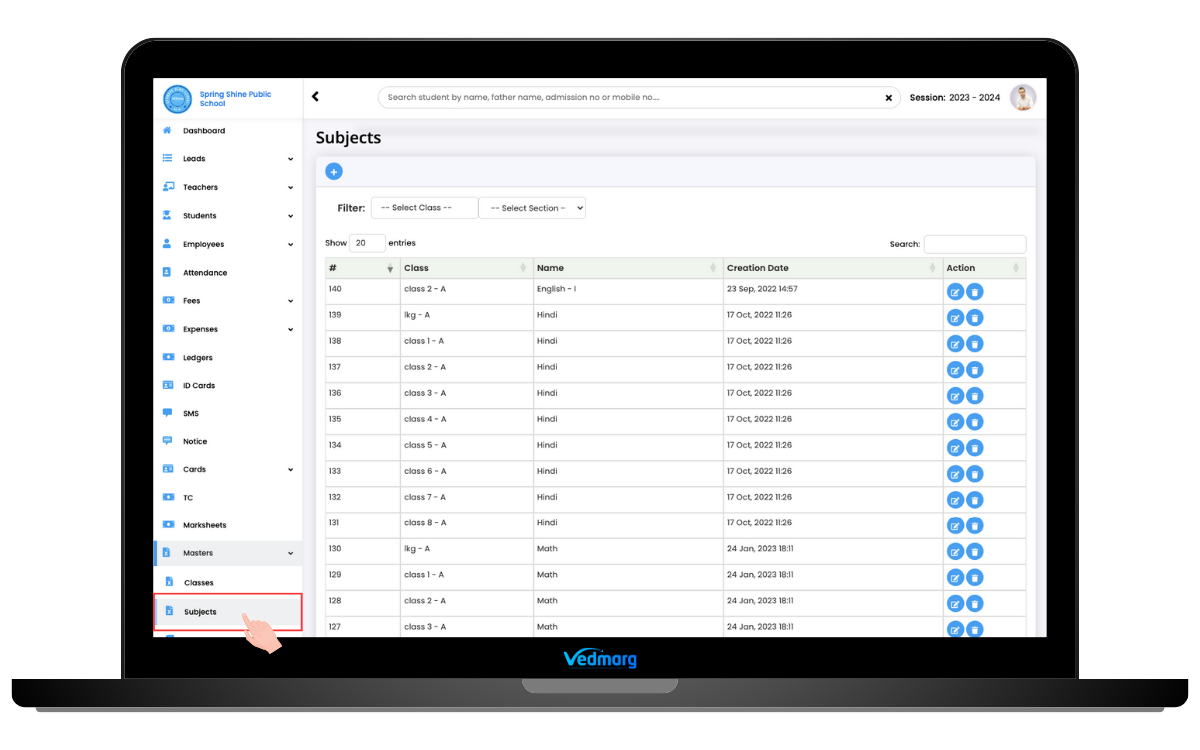This screenshot has height=750, width=1200.
Task: Sort table by Creation Date column
Action: click(x=832, y=268)
